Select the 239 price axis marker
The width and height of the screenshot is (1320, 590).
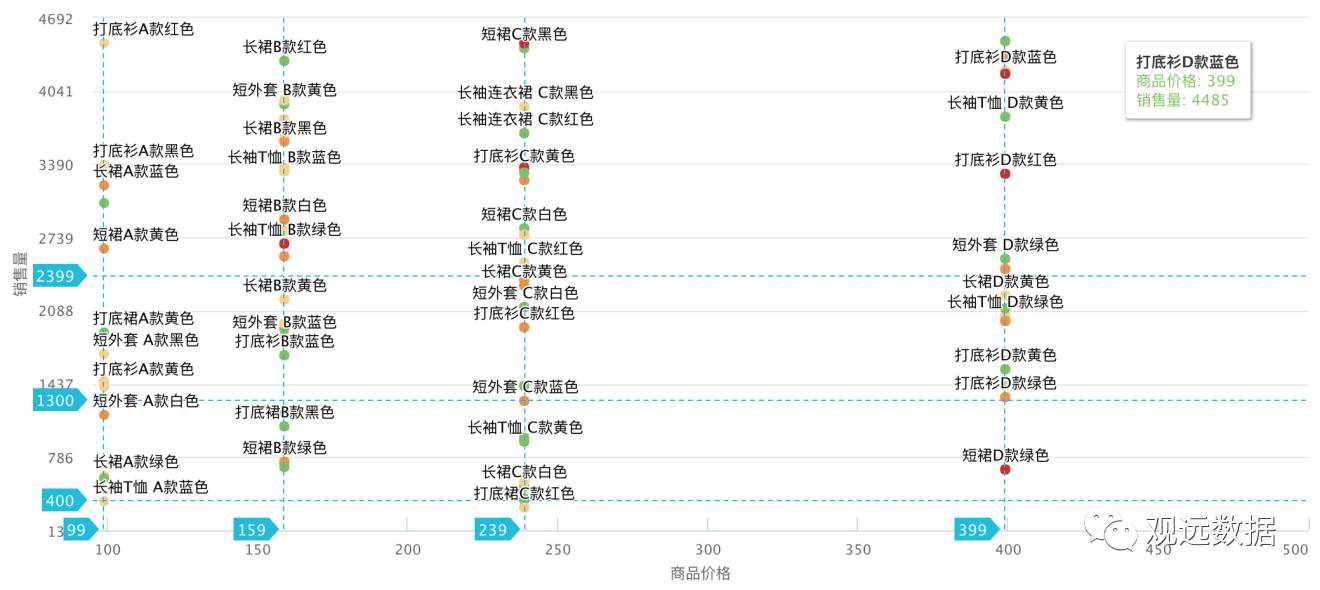496,530
